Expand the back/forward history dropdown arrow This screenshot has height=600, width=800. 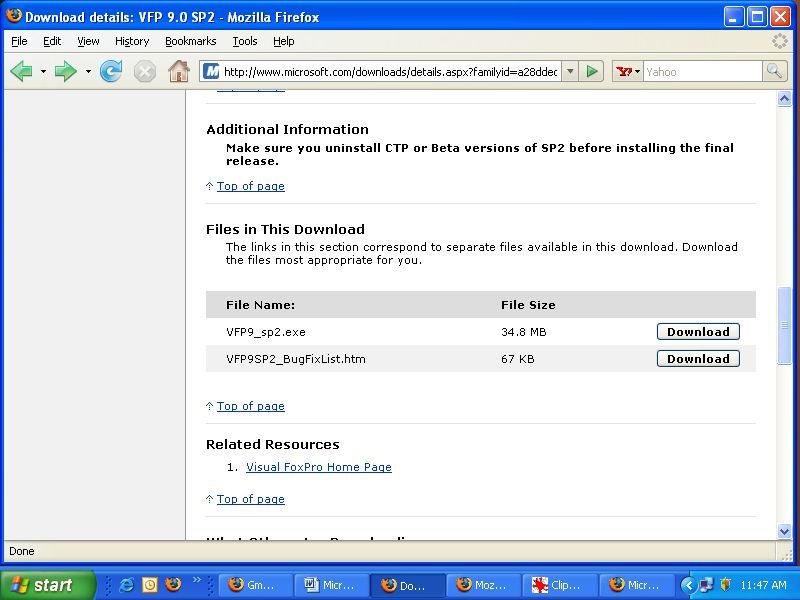point(88,71)
